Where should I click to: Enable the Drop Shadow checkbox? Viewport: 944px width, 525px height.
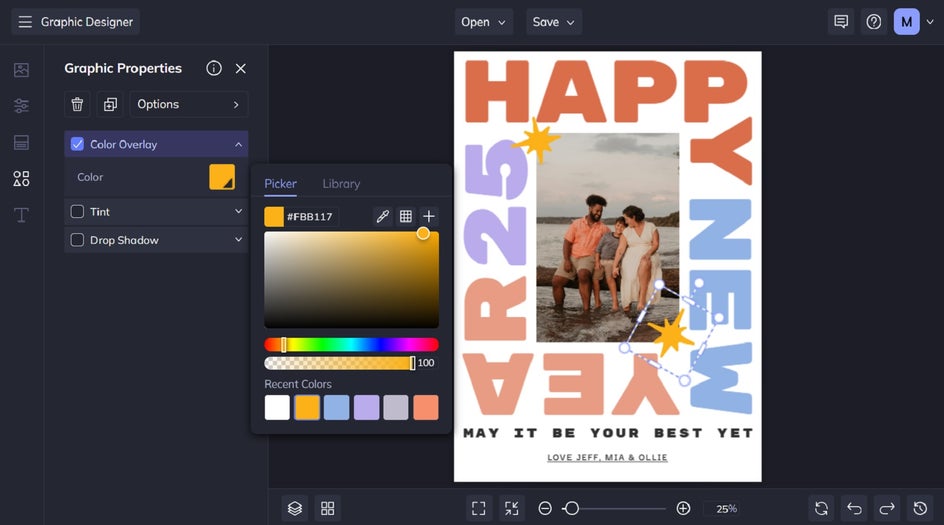point(77,240)
